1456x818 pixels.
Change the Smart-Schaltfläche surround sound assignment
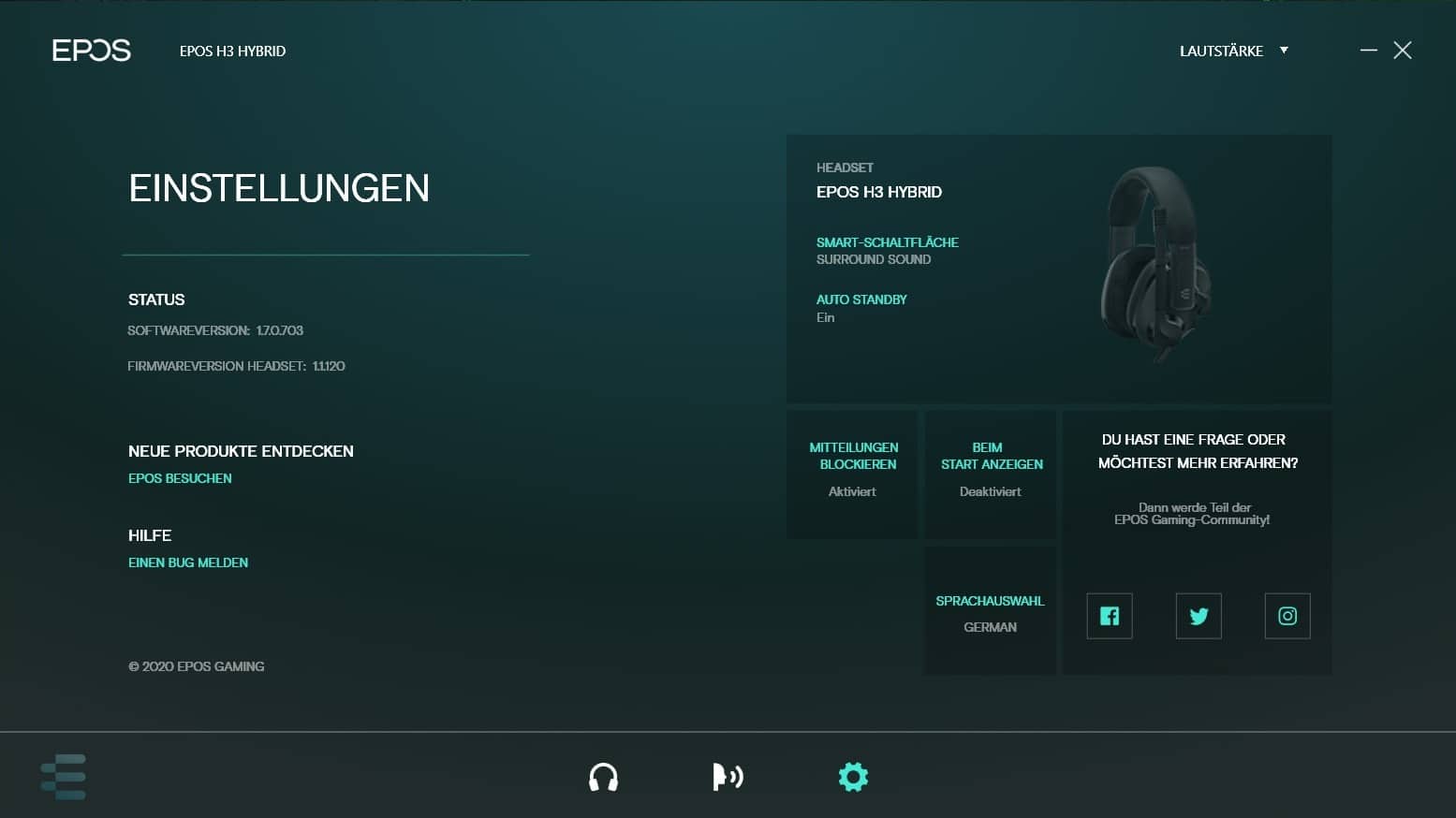887,250
